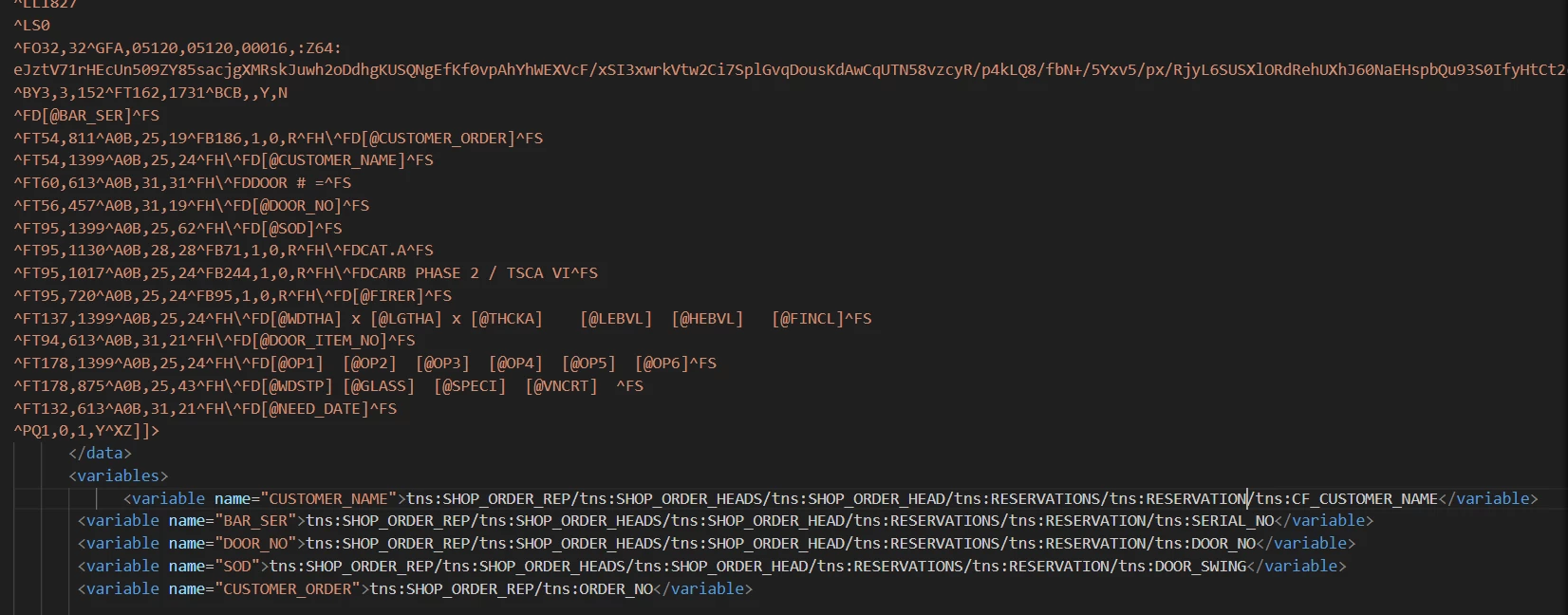The image size is (1568, 615).
Task: Click the opening <variables> tag
Action: coord(119,476)
